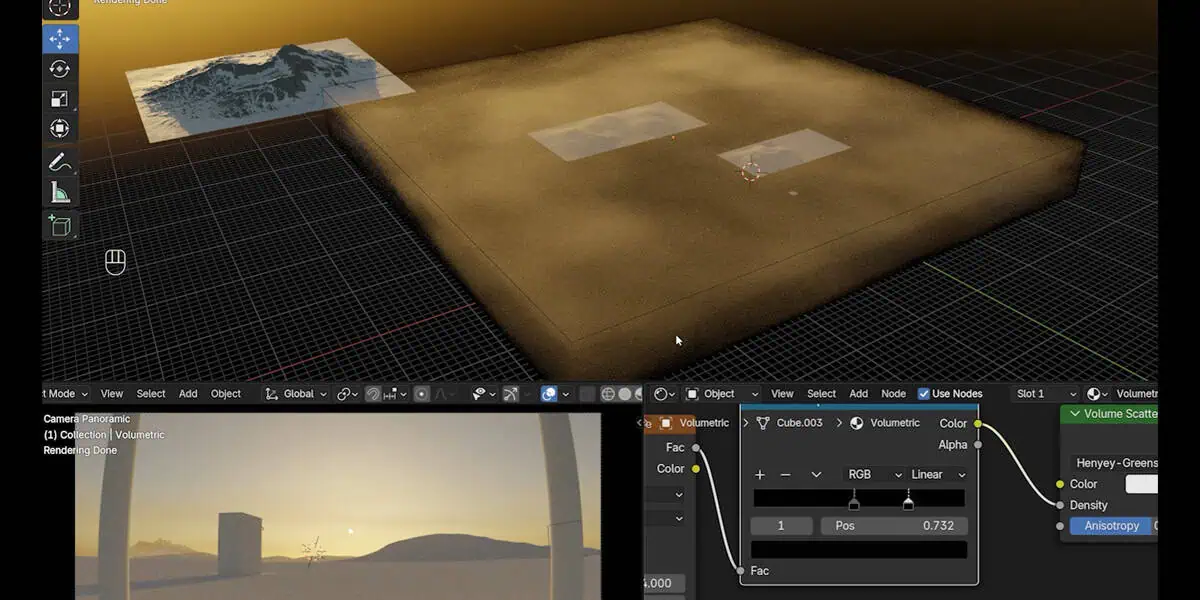Toggle proportional editing in viewport header
Image resolution: width=1200 pixels, height=600 pixels.
[x=422, y=394]
